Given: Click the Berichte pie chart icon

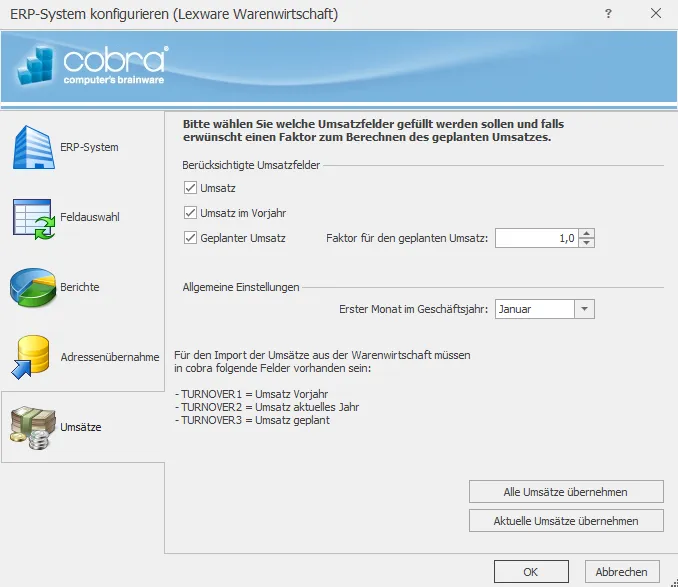Looking at the screenshot, I should pyautogui.click(x=33, y=287).
